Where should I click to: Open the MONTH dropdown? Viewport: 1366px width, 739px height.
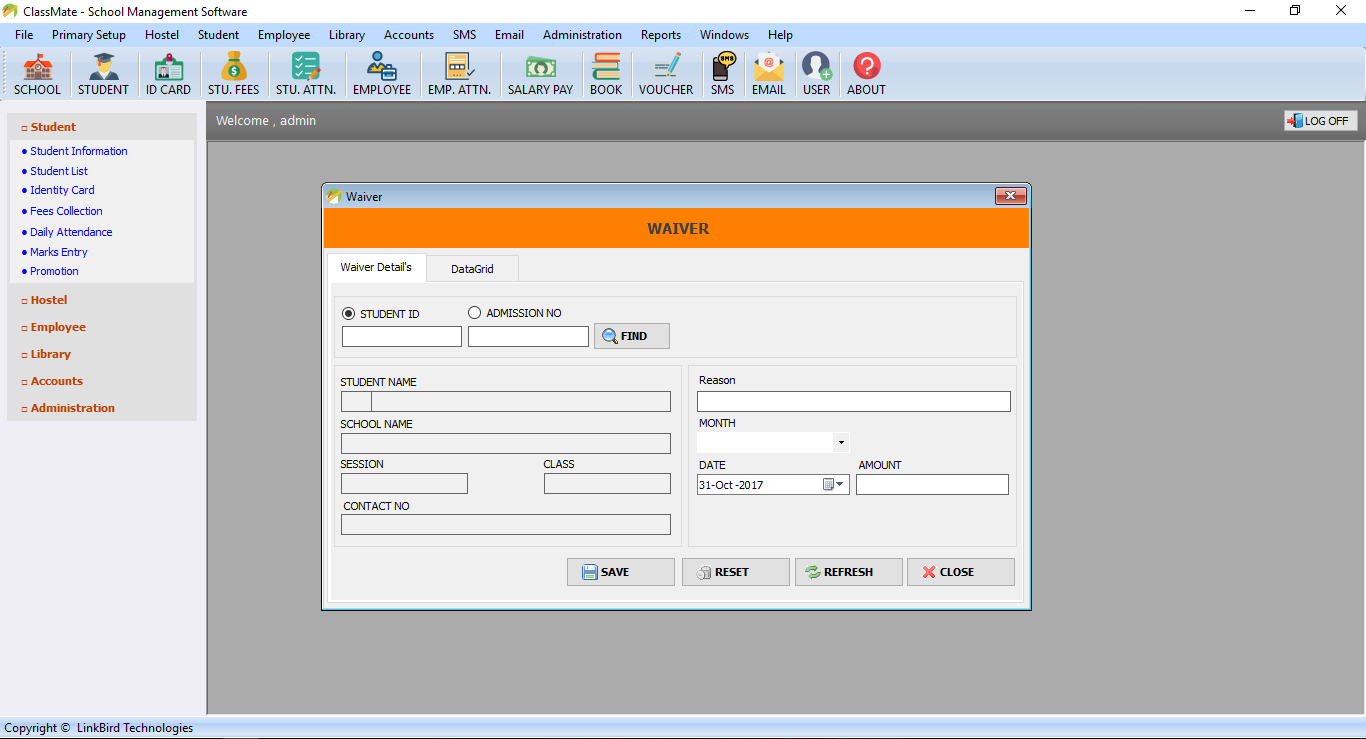point(841,441)
